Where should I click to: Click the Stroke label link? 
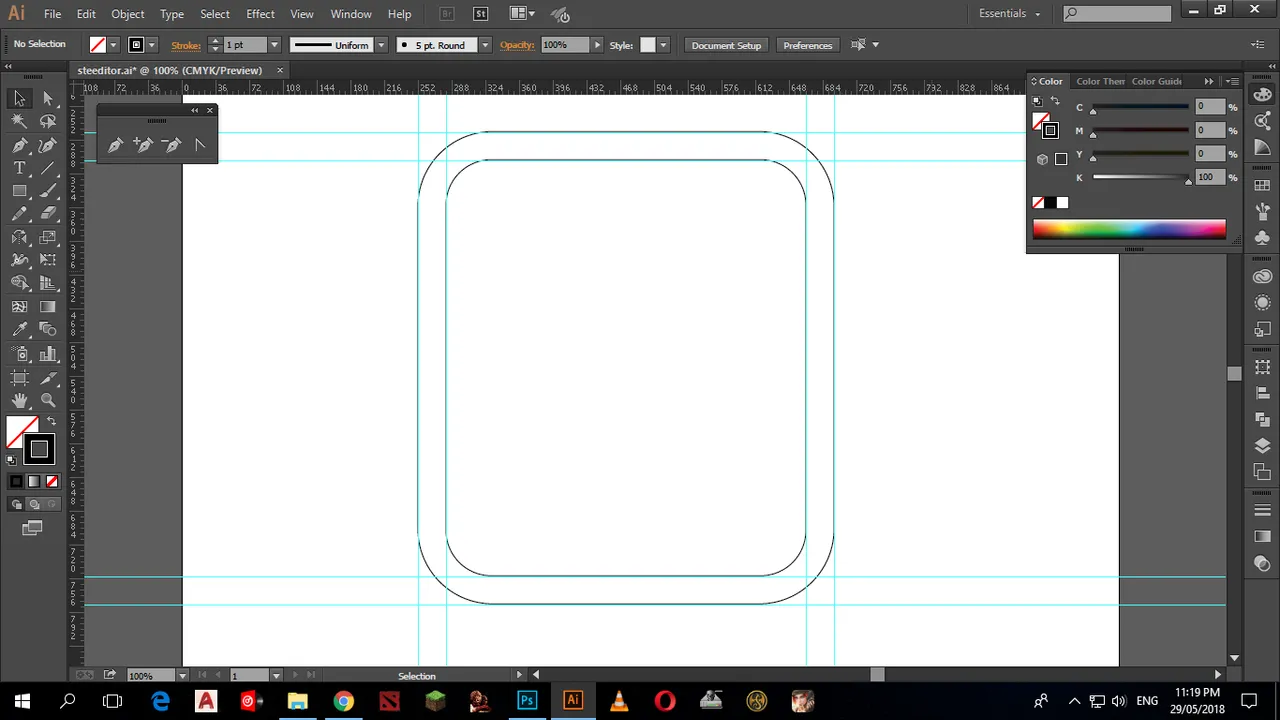point(186,45)
